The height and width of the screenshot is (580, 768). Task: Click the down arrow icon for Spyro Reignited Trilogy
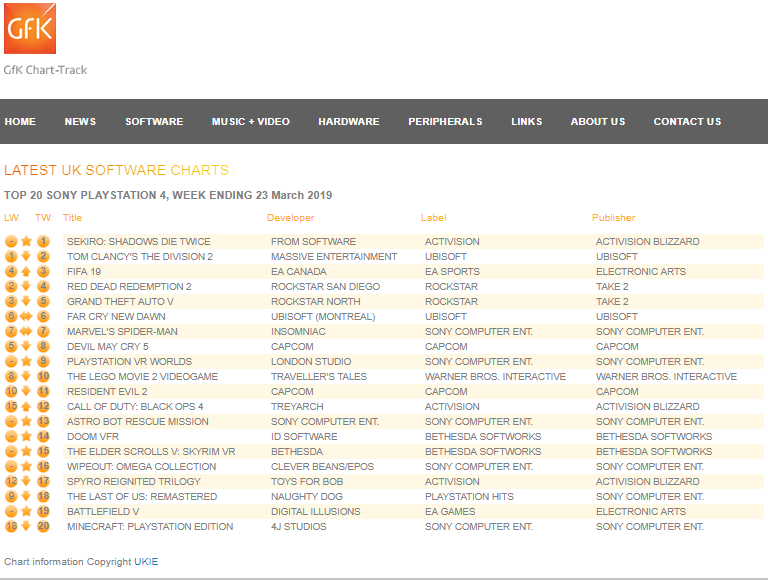click(x=26, y=482)
